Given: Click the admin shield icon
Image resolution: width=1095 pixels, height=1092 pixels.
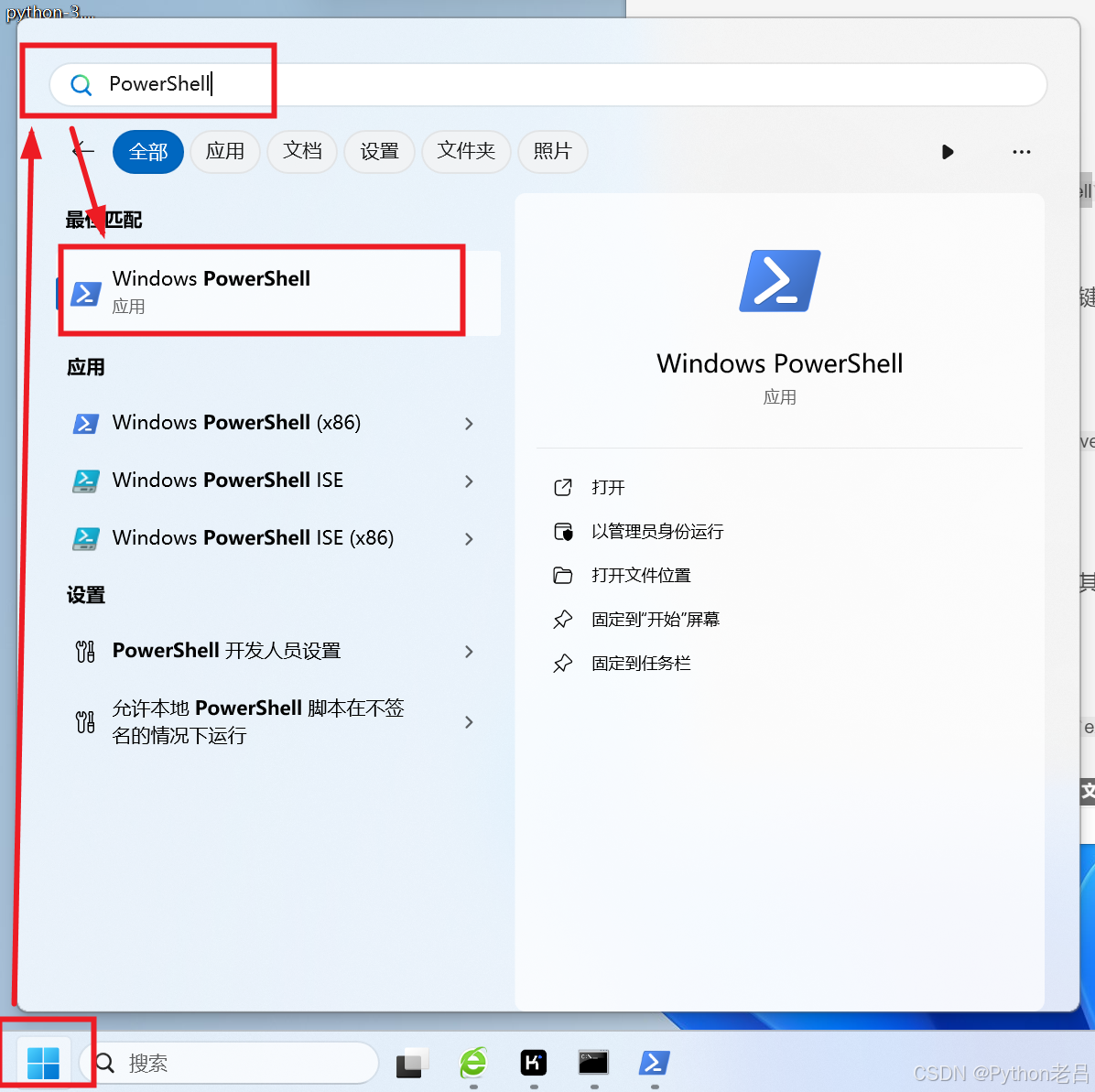Looking at the screenshot, I should pos(563,532).
